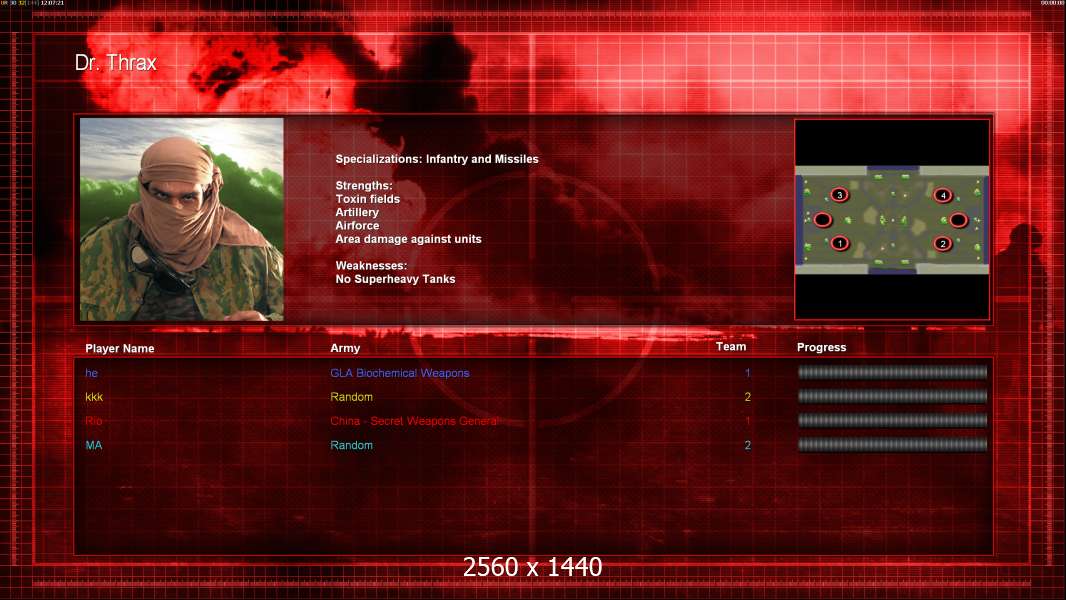
Task: Click team number 2 in kkk's row
Action: pyautogui.click(x=747, y=397)
